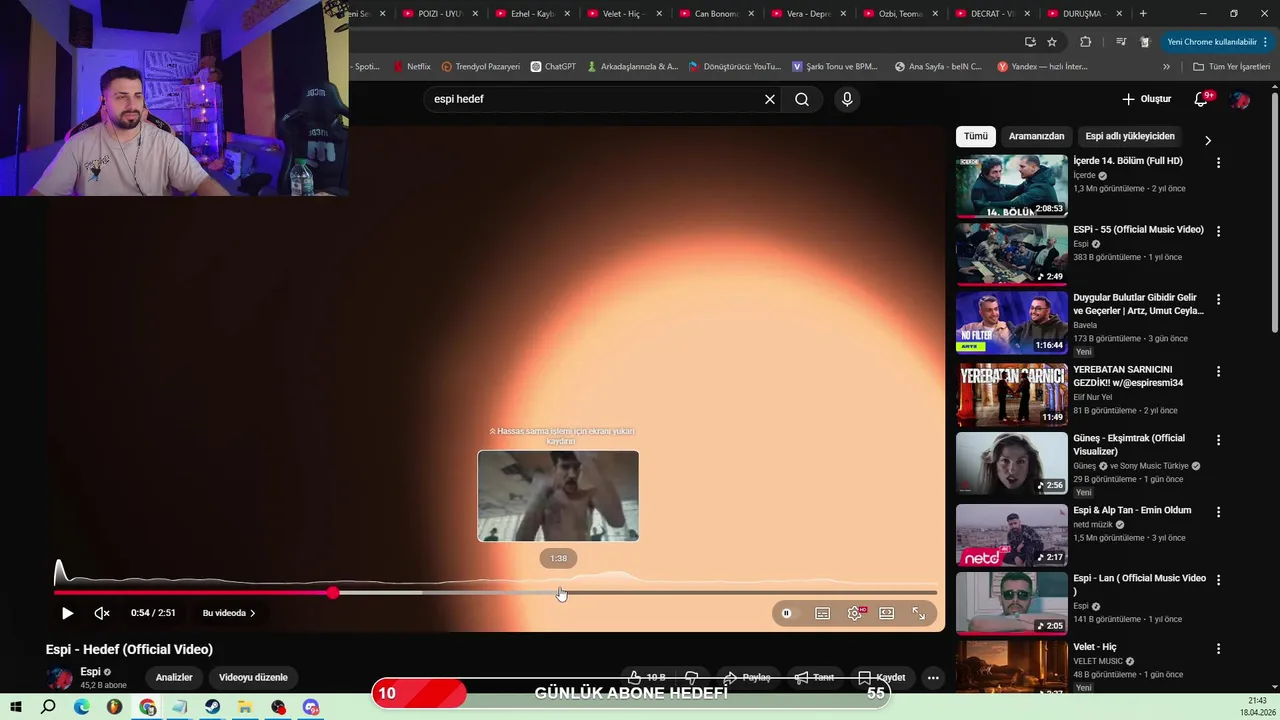Open 'YEREBATAN SARNICINI GEZDİK' thumbnail

[x=1012, y=395]
